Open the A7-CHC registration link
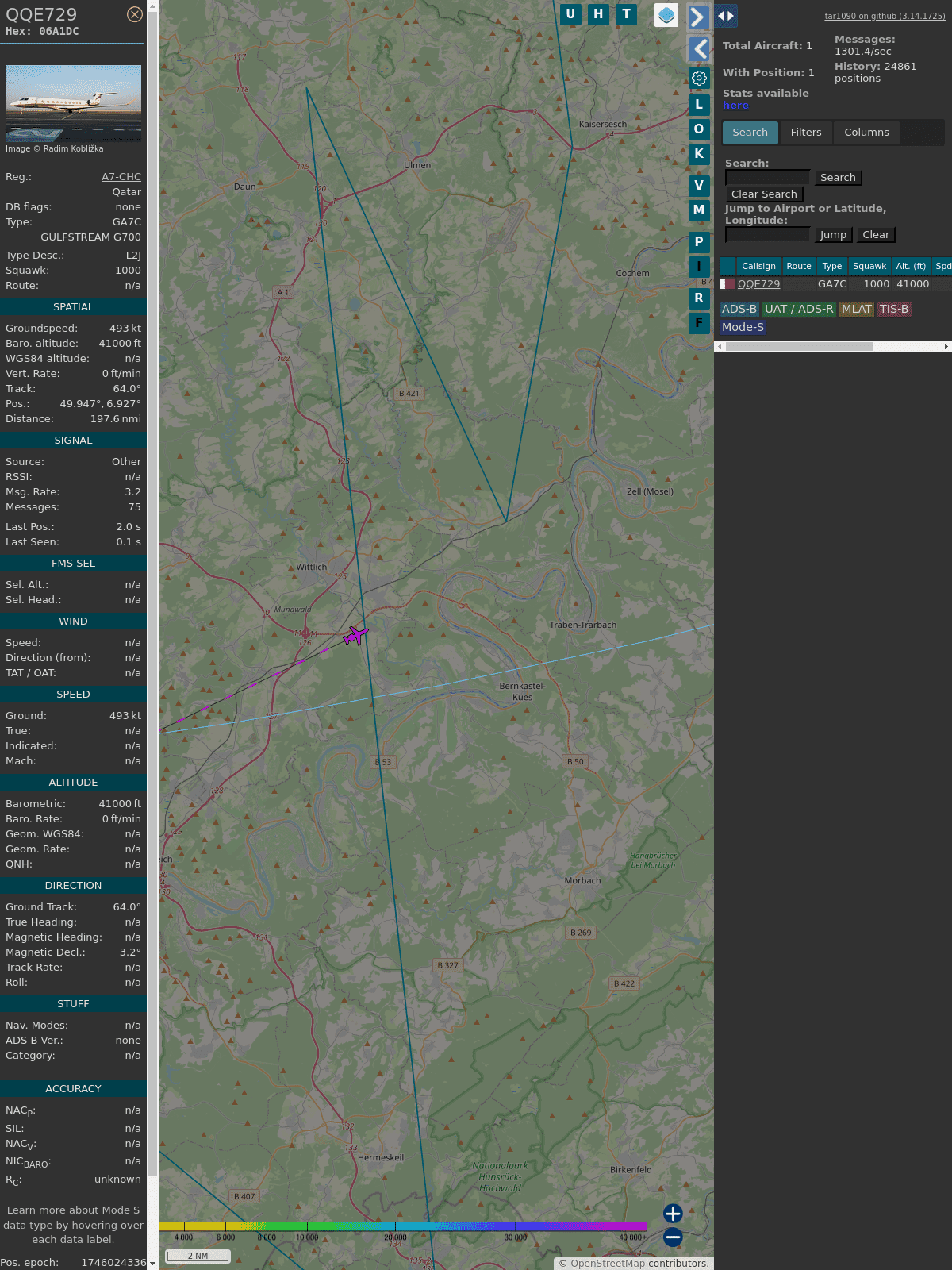This screenshot has height=1270, width=952. [x=121, y=177]
